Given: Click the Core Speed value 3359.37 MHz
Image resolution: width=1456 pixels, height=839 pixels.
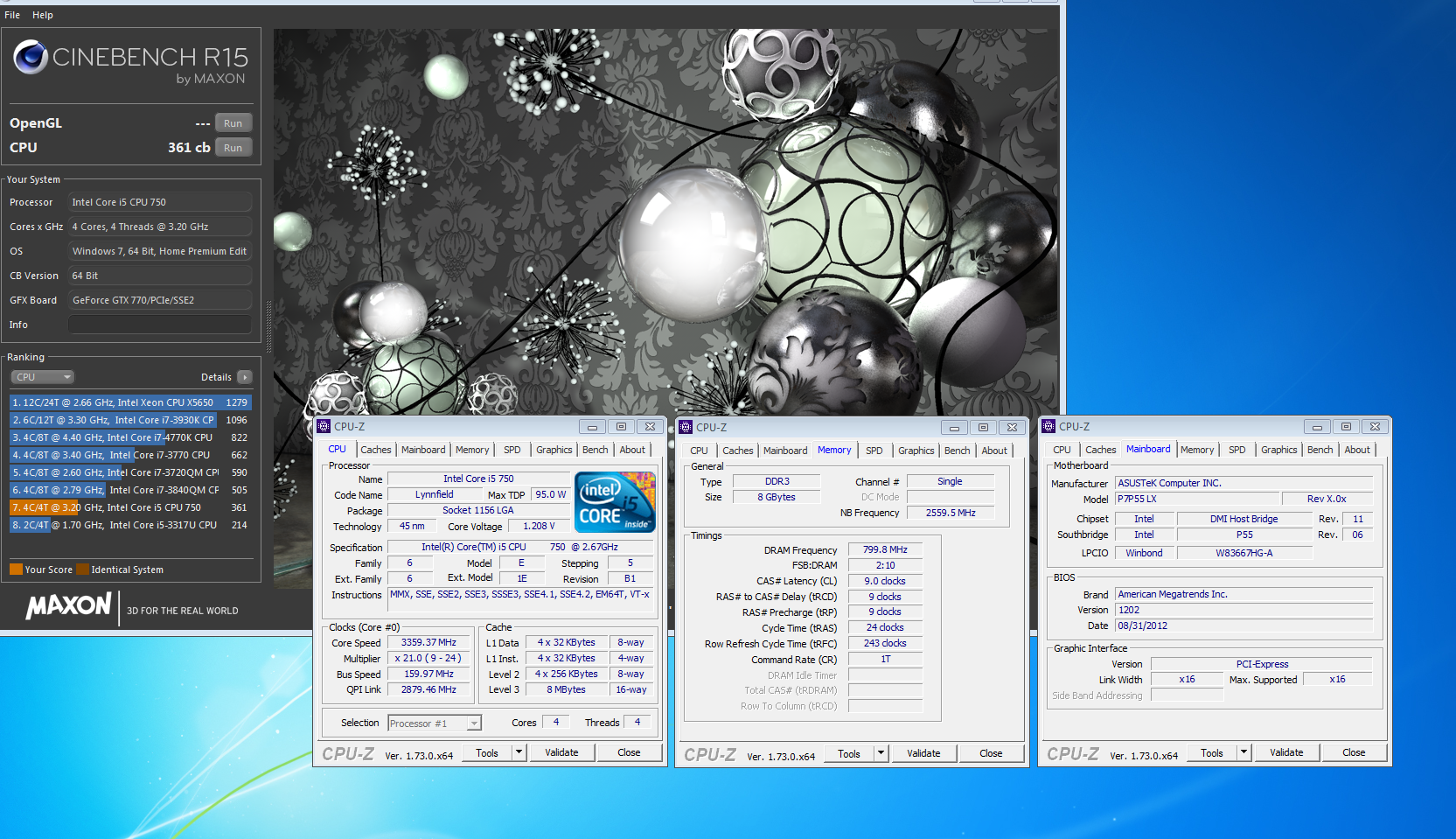Looking at the screenshot, I should click(428, 642).
